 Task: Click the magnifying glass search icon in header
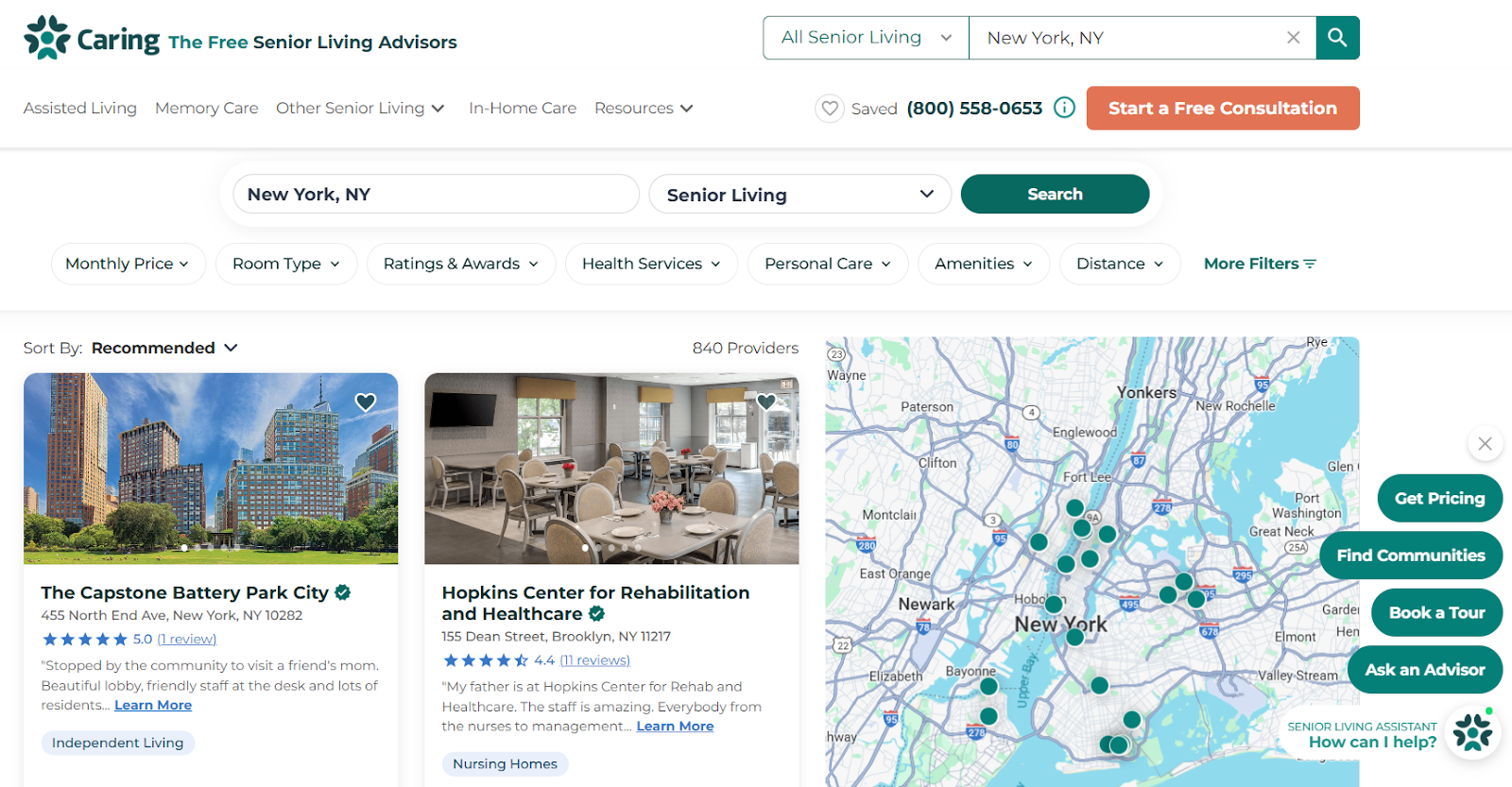1337,38
